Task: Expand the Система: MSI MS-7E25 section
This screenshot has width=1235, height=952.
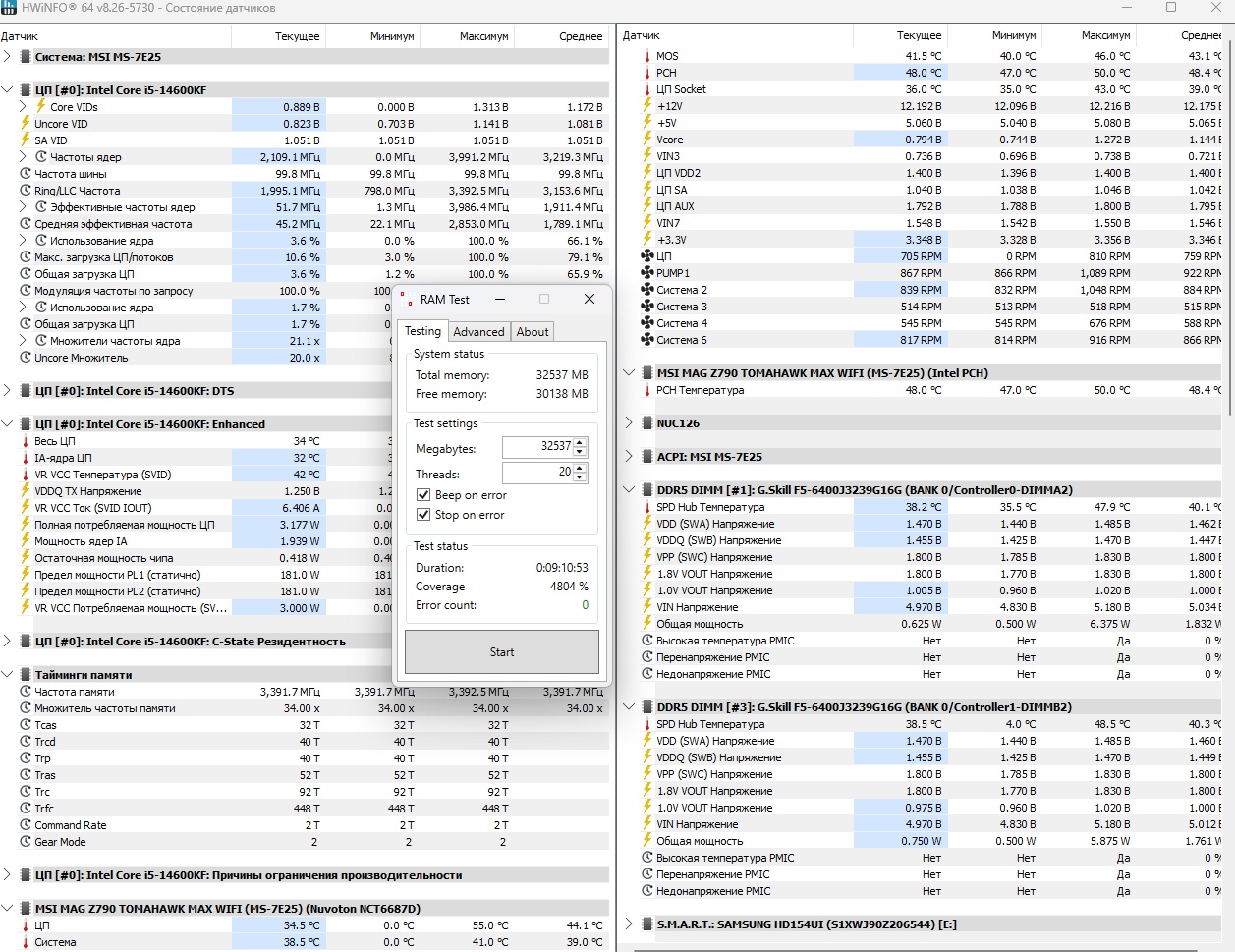Action: (8, 57)
